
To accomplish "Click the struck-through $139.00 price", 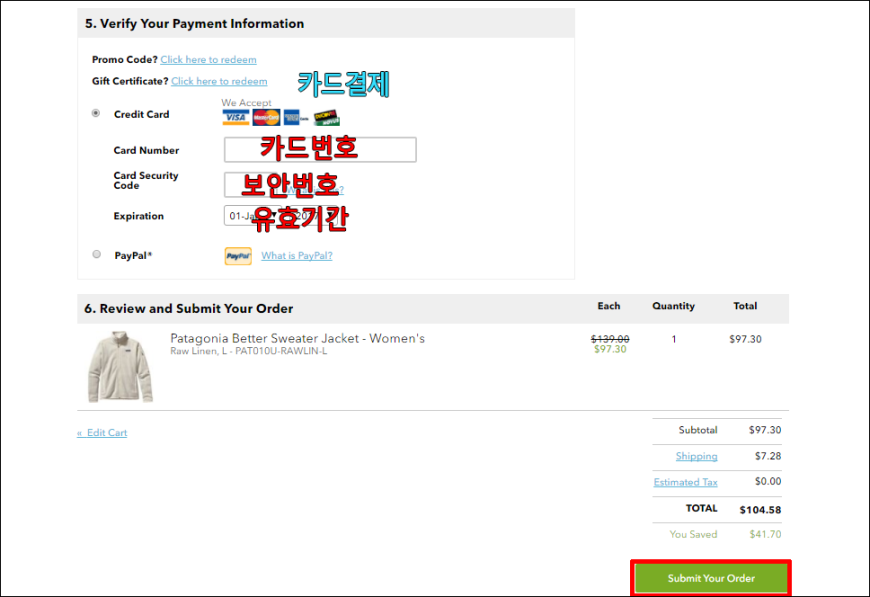I will 610,338.
